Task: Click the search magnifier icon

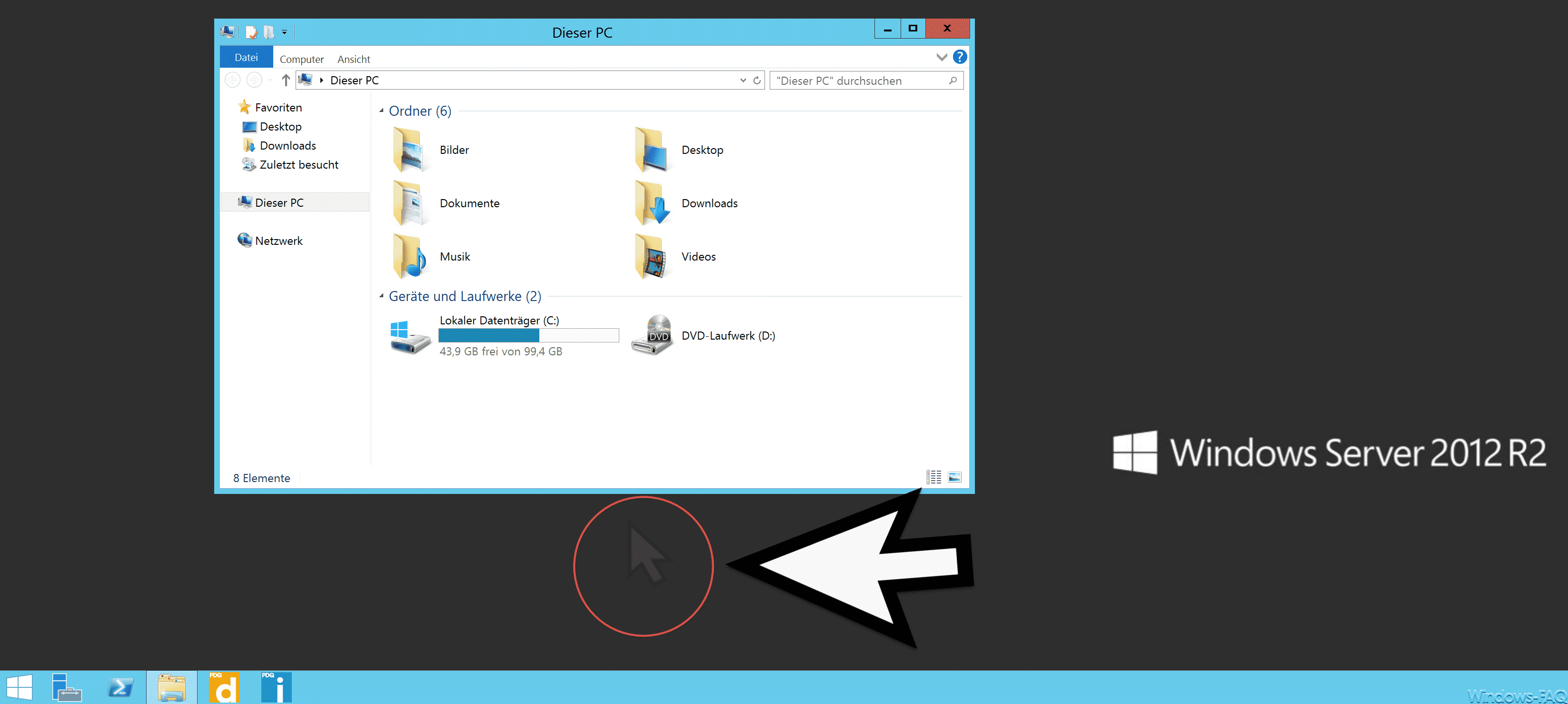Action: (953, 80)
